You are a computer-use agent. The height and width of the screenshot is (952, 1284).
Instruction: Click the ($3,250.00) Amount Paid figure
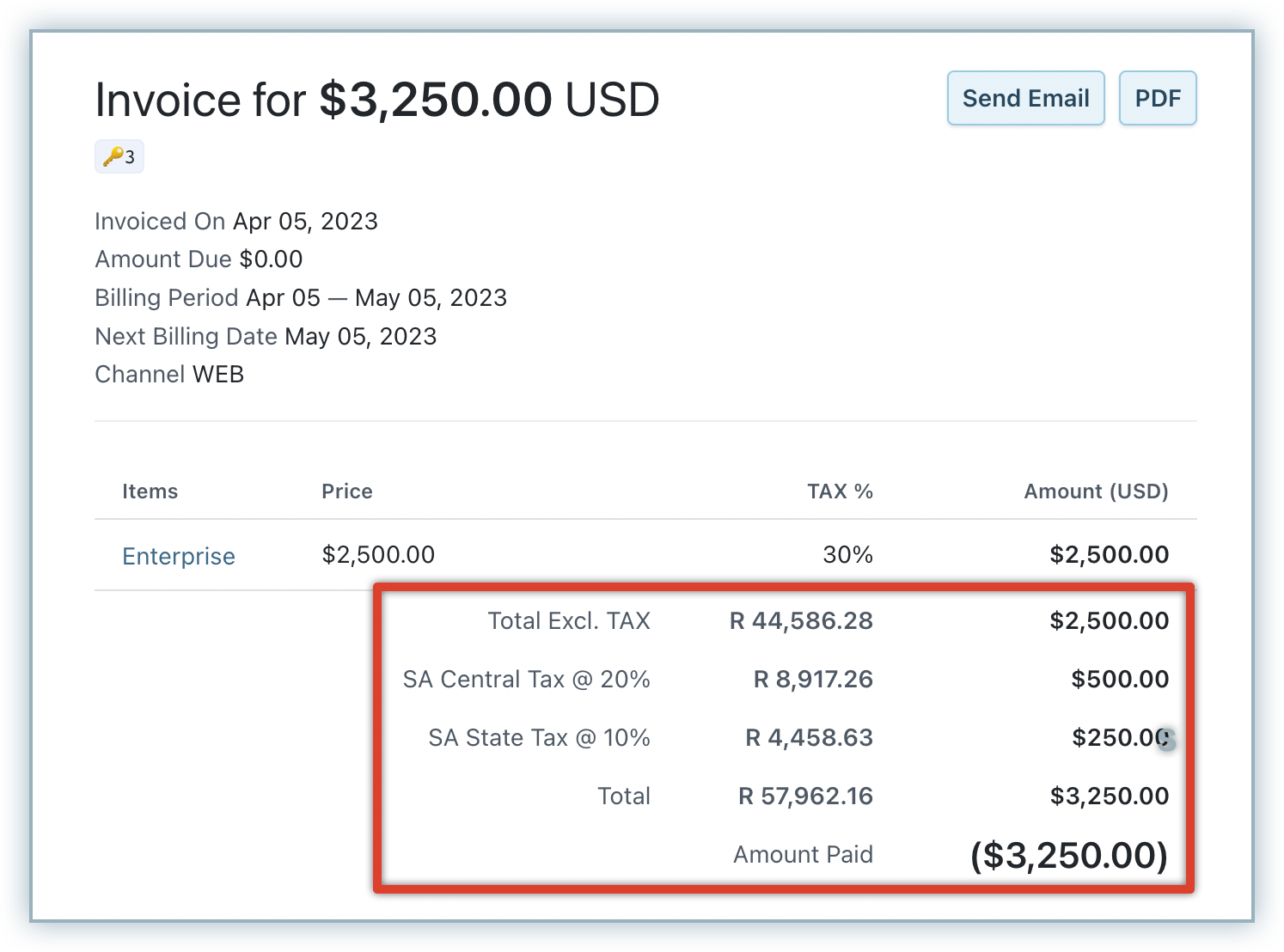1068,856
